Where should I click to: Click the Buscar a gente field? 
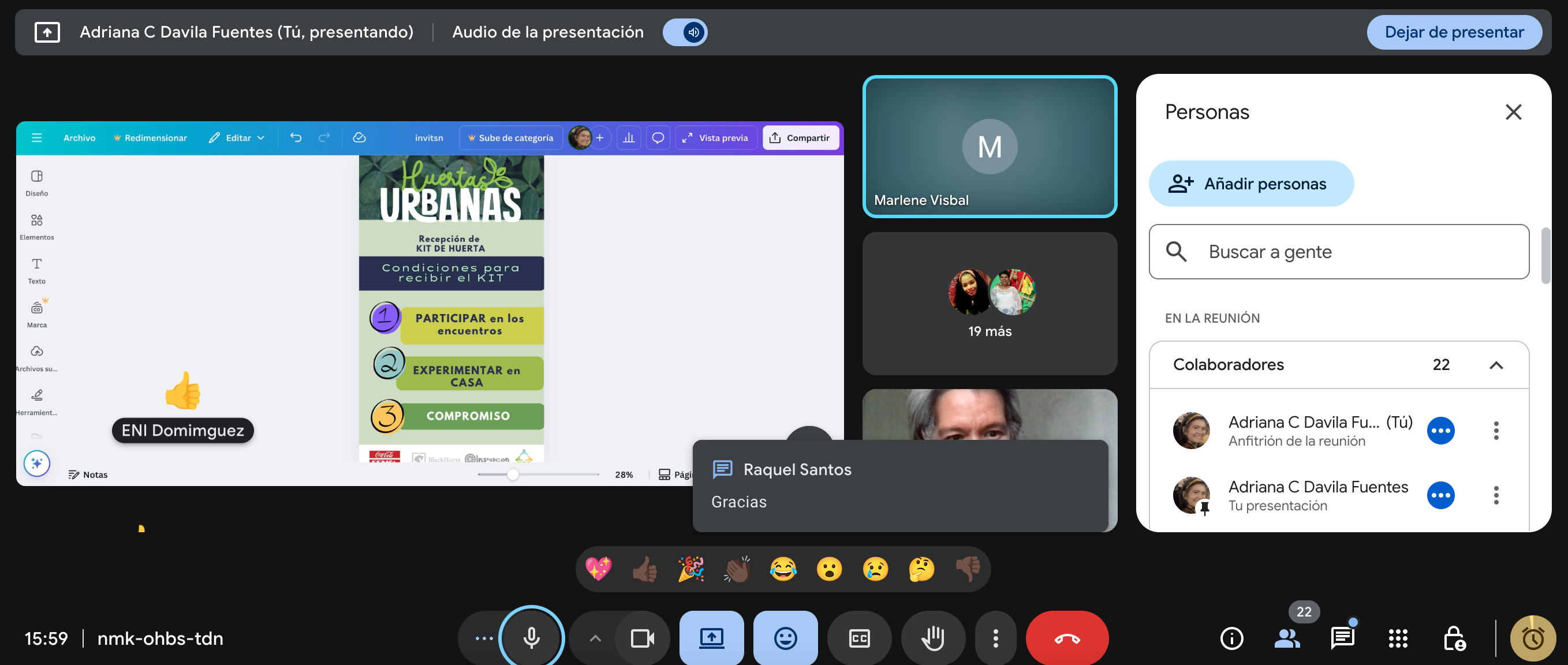(1339, 252)
